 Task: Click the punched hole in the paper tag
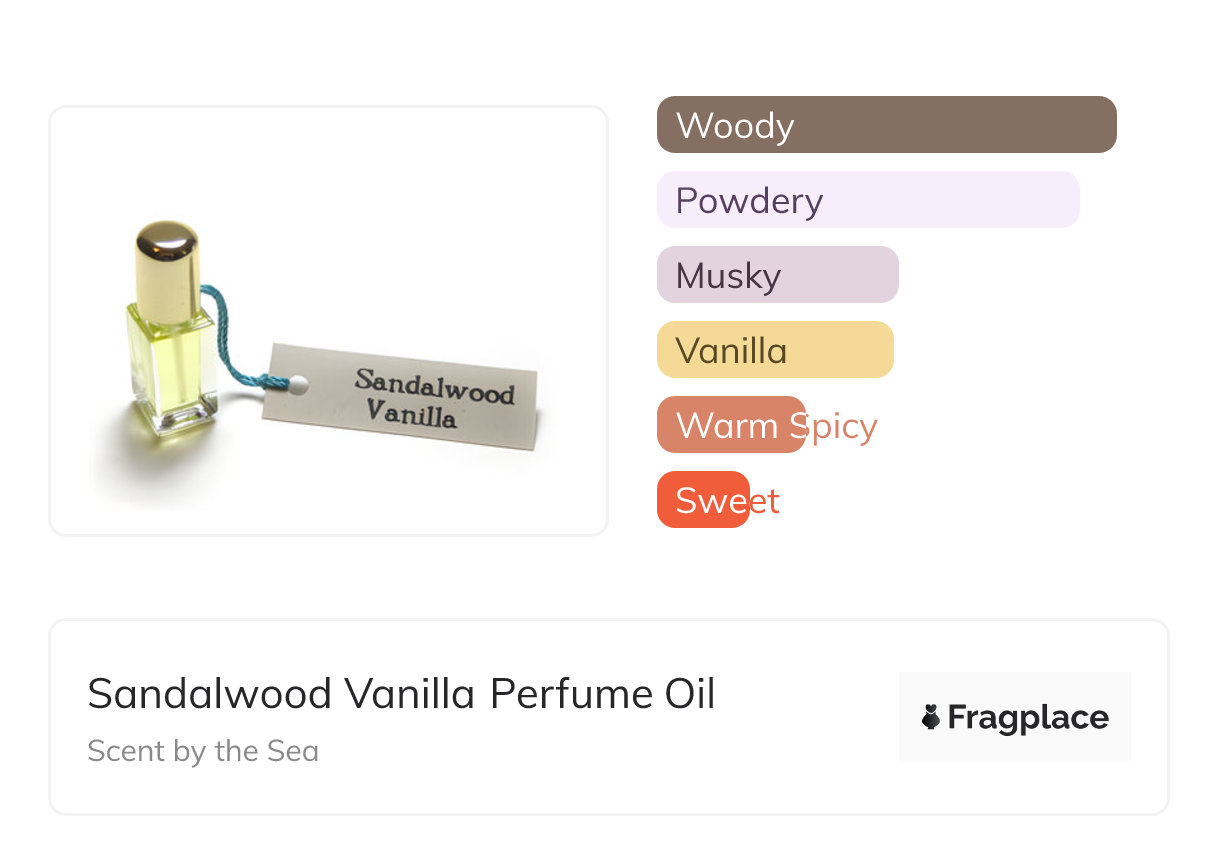tap(296, 382)
